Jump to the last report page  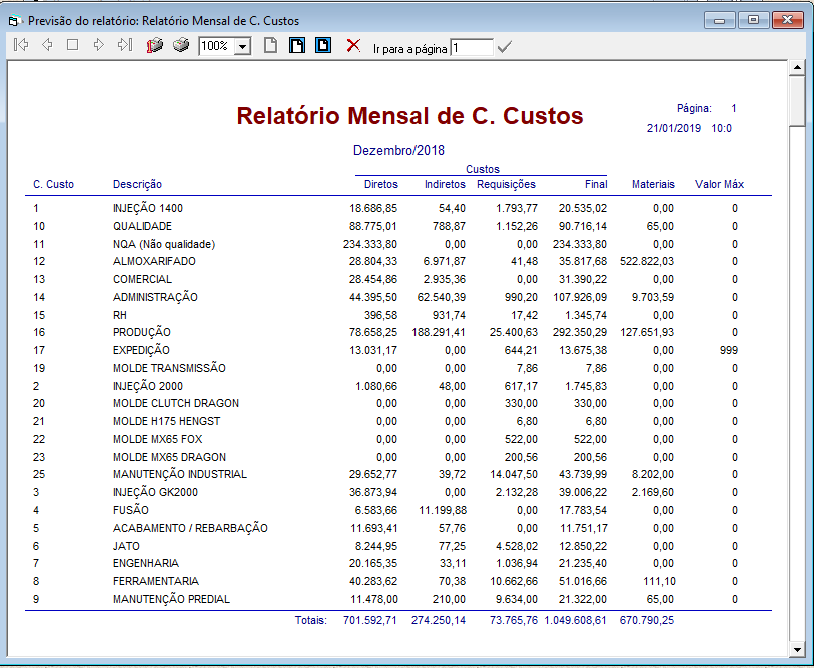tap(125, 45)
